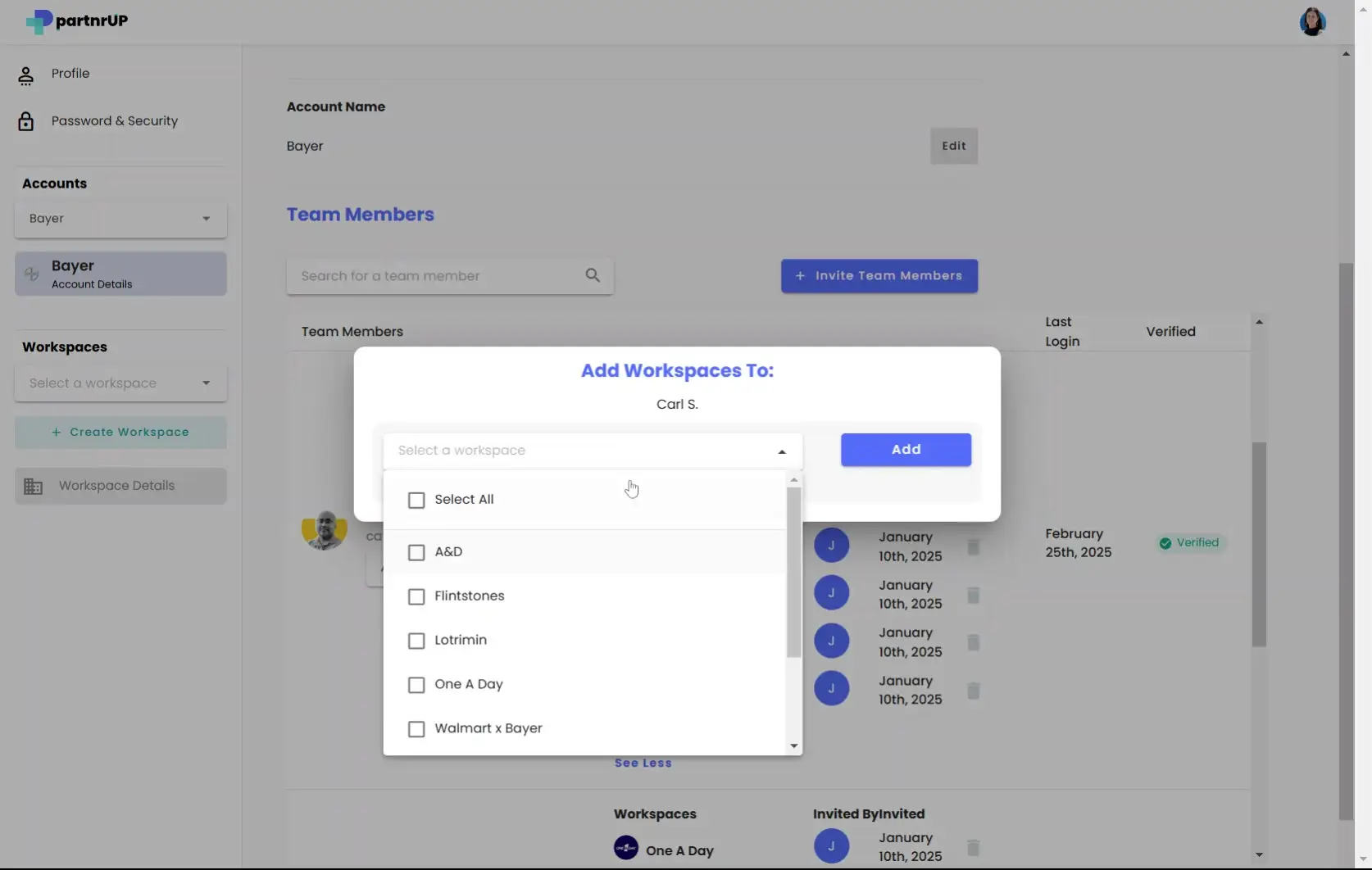Viewport: 1372px width, 870px height.
Task: Click the lock icon beside Password & Security
Action: 25,120
